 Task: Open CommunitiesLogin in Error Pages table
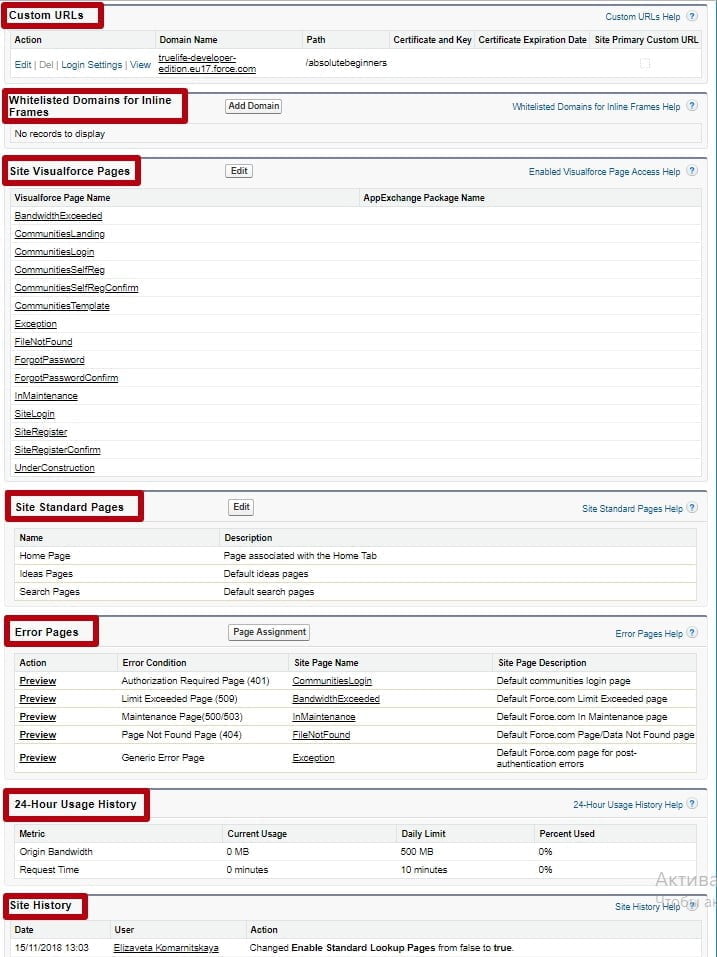pyautogui.click(x=332, y=681)
